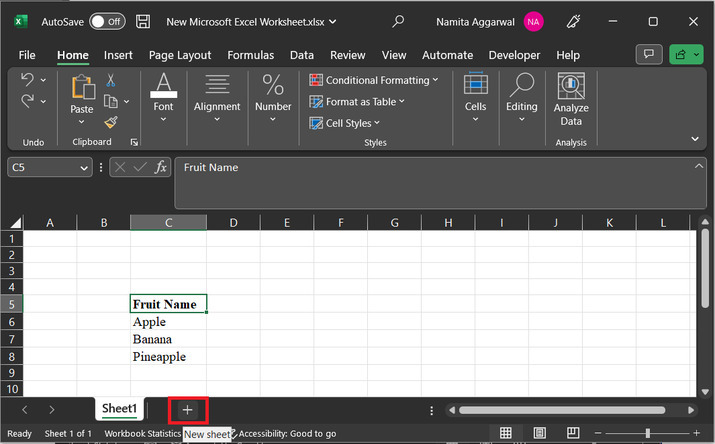Click the Analyze Data button
Image resolution: width=715 pixels, height=444 pixels.
(571, 100)
